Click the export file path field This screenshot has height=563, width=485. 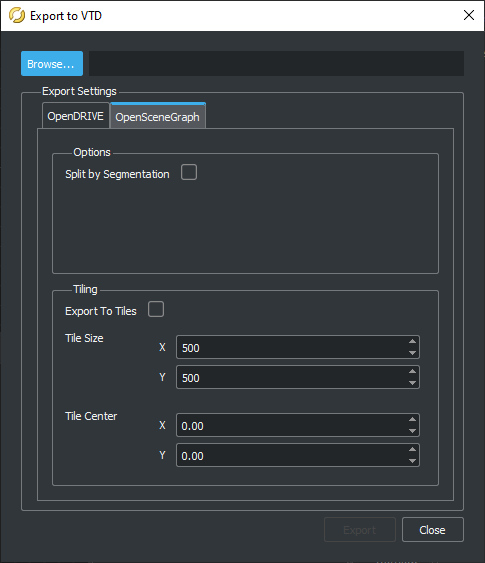point(276,64)
